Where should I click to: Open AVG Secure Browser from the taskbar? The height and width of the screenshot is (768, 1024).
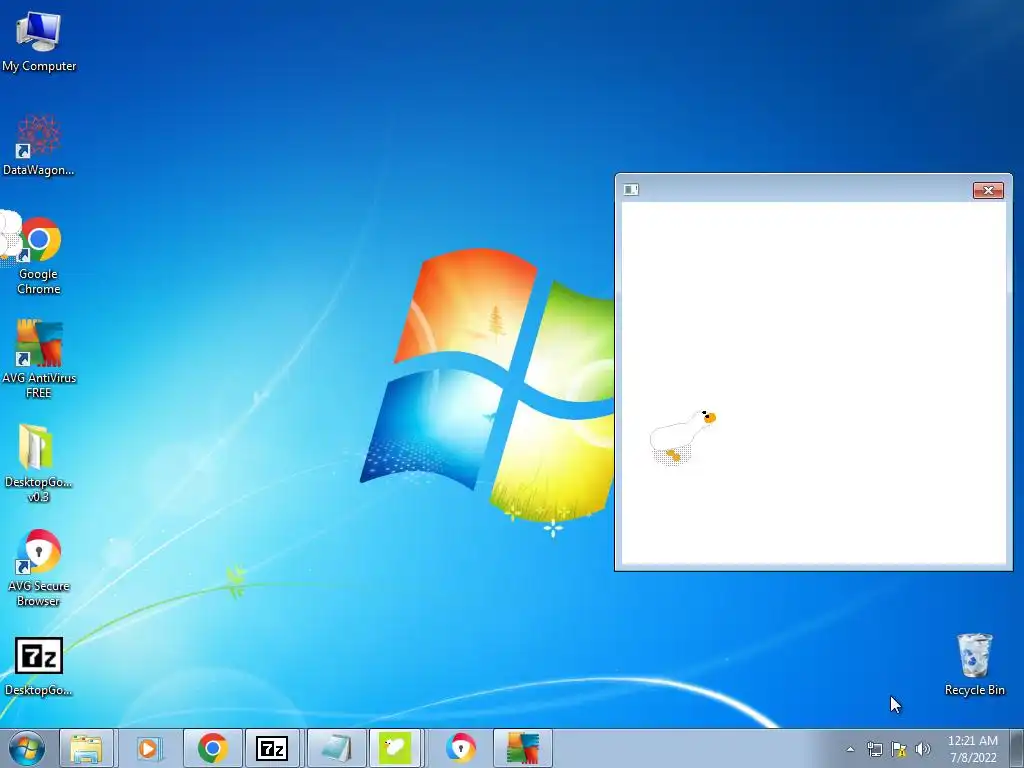(x=460, y=748)
